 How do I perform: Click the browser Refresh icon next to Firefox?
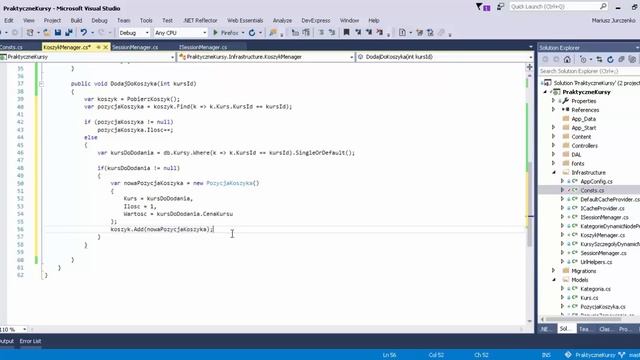point(252,32)
